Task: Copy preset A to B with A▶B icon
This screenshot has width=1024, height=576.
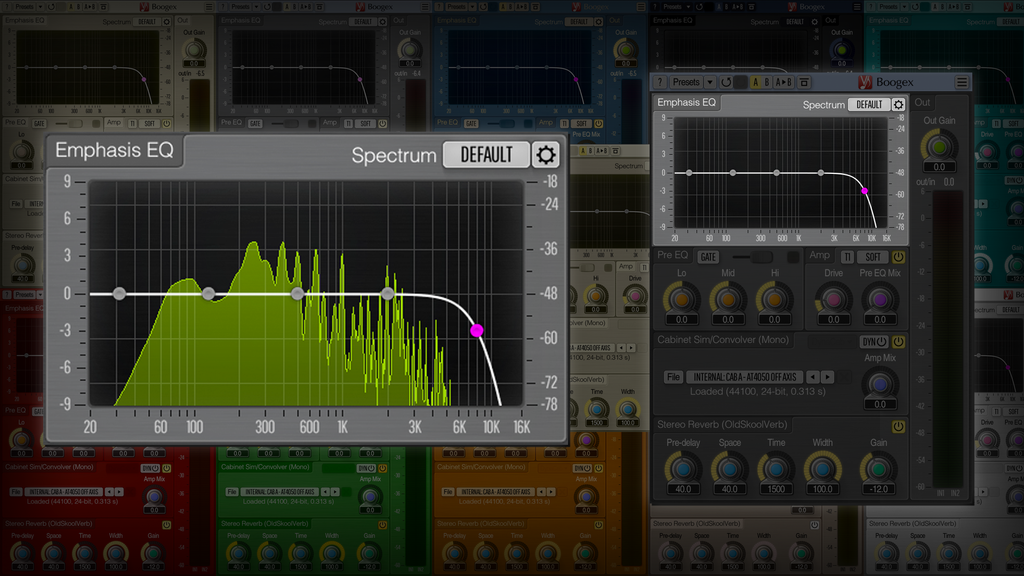Action: 782,82
